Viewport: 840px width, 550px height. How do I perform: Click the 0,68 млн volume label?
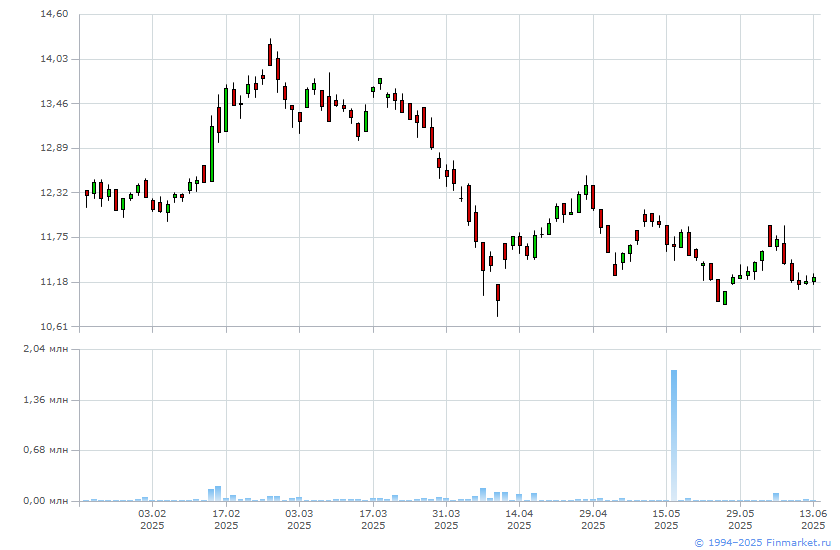pyautogui.click(x=46, y=450)
